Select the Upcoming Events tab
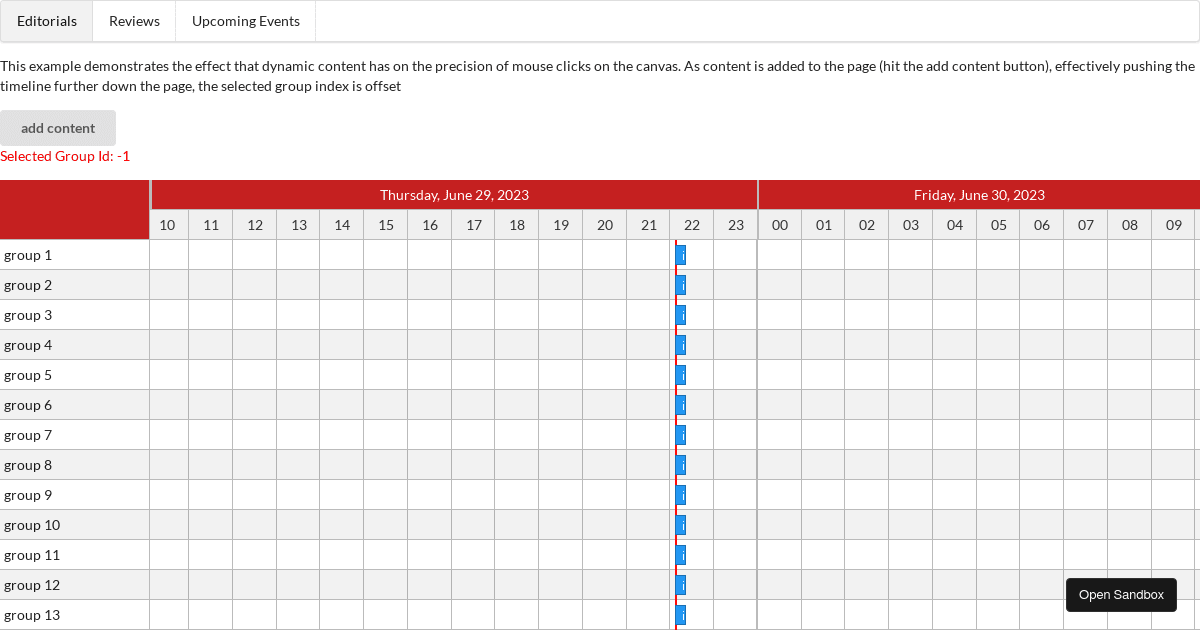 tap(246, 21)
